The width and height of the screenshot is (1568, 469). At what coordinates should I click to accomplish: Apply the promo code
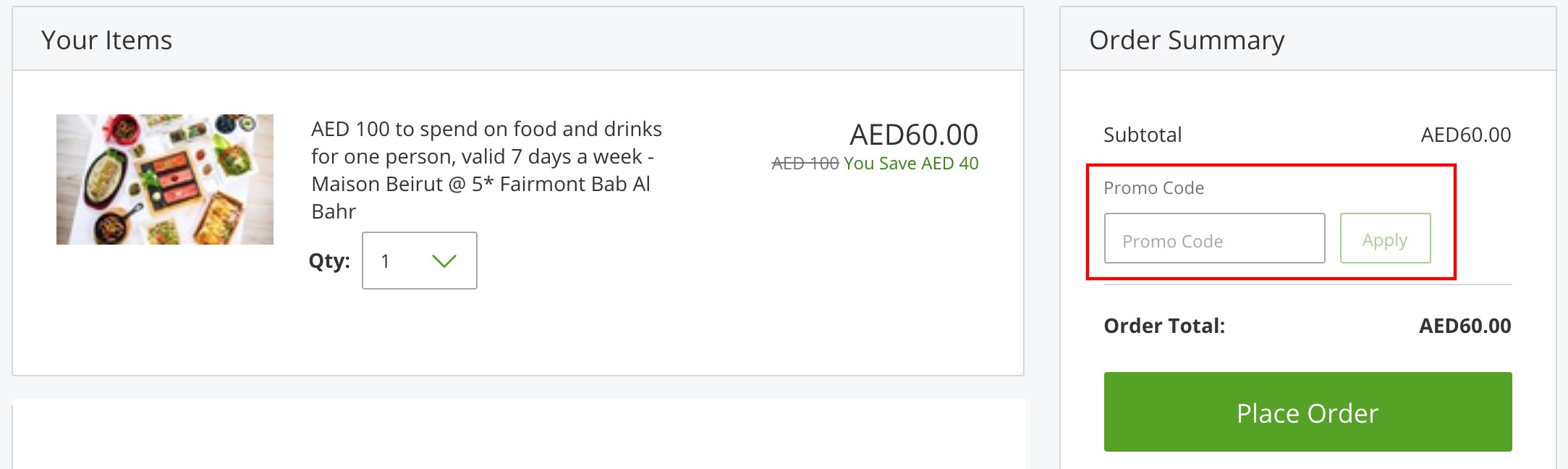[x=1384, y=239]
